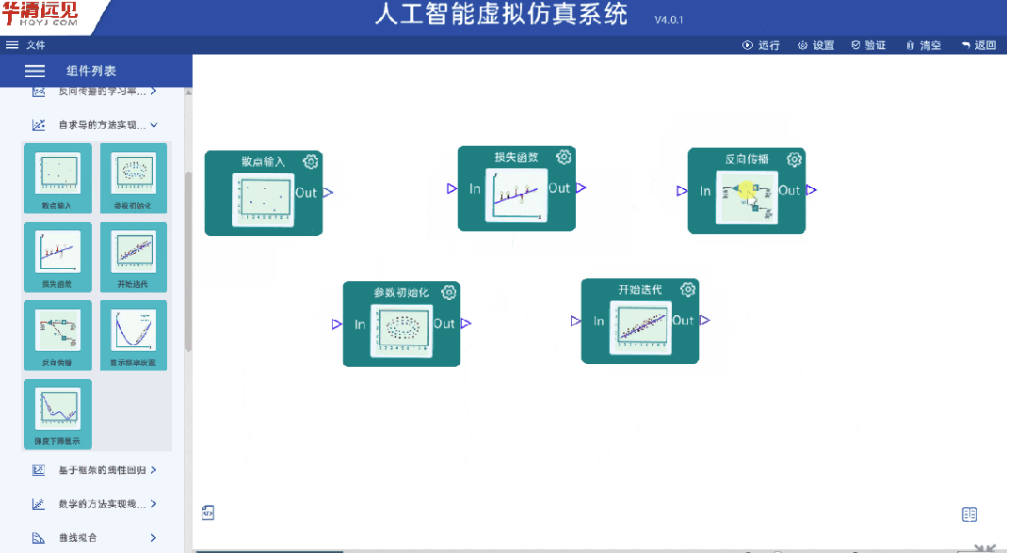This screenshot has width=1009, height=553.
Task: Open settings gear on 散点输入 node
Action: [x=310, y=162]
